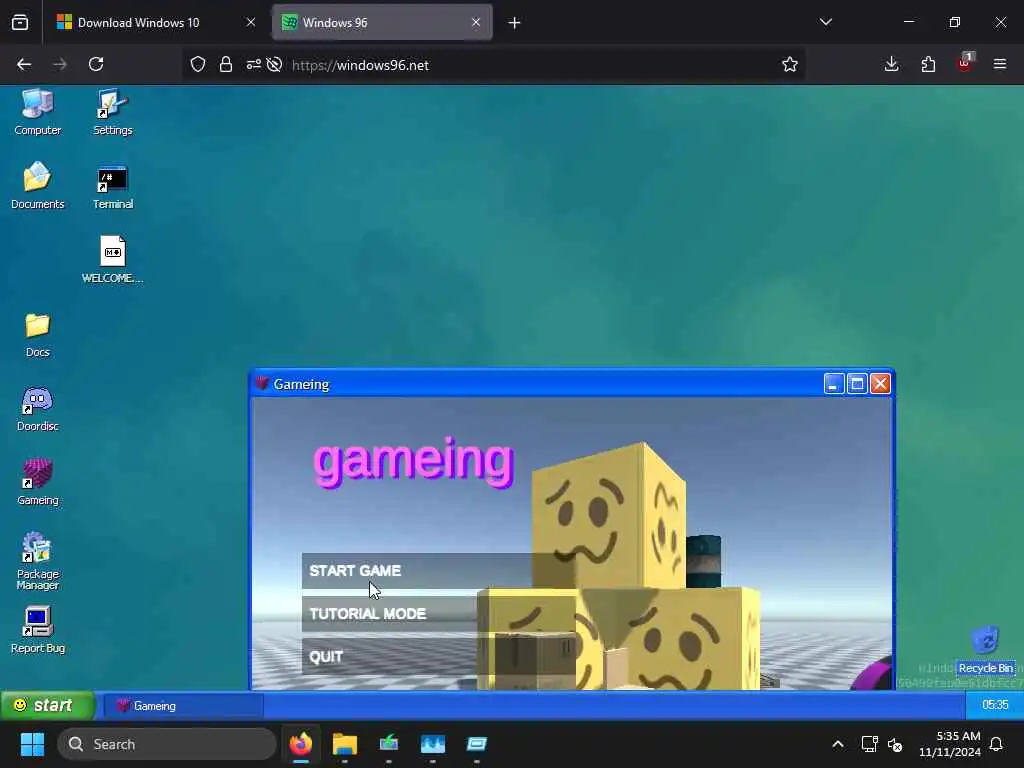Screen dimensions: 1024x768
Task: Show hidden system tray icons
Action: [x=838, y=744]
